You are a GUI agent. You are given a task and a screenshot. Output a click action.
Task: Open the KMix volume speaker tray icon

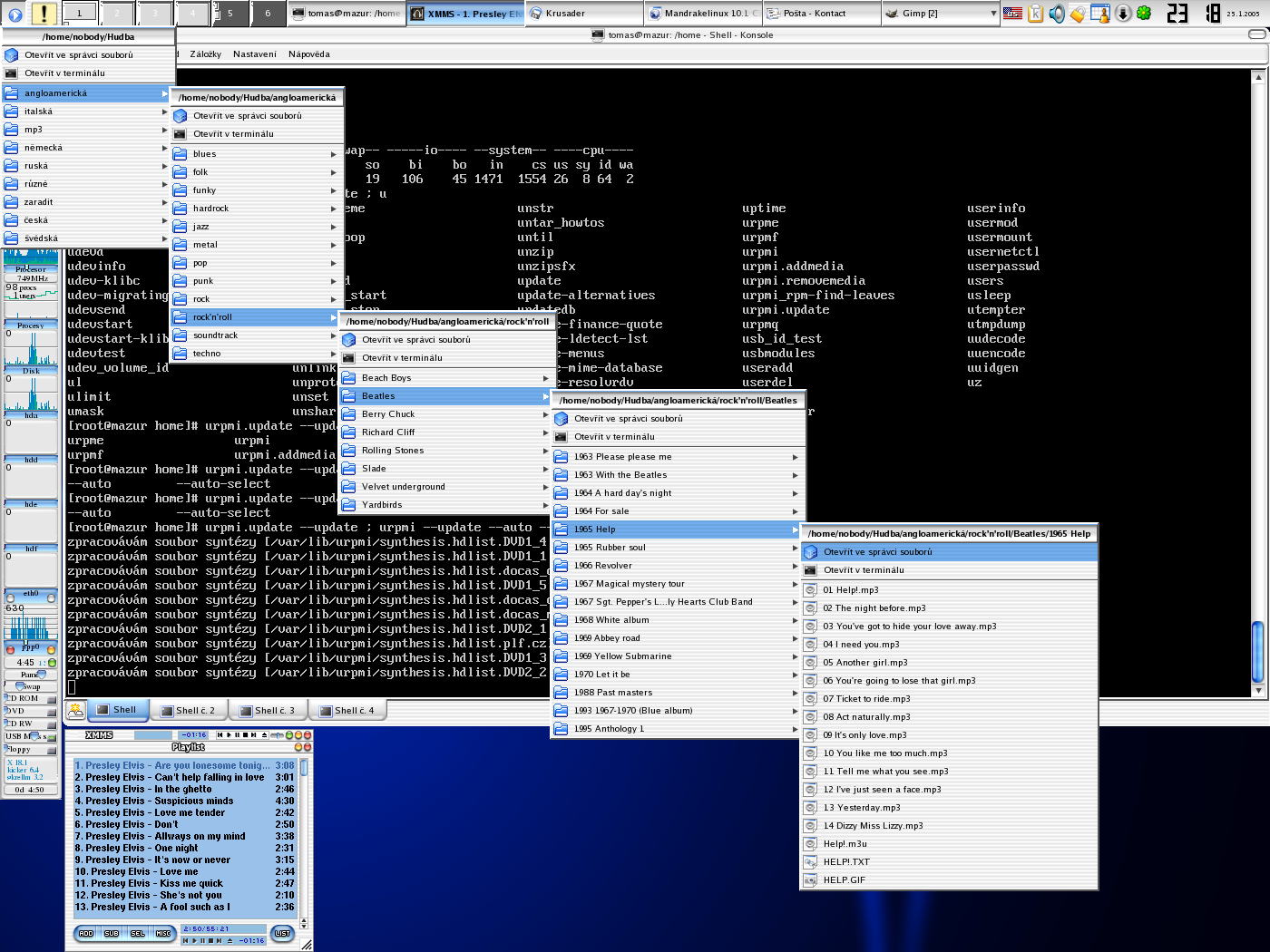(1057, 14)
